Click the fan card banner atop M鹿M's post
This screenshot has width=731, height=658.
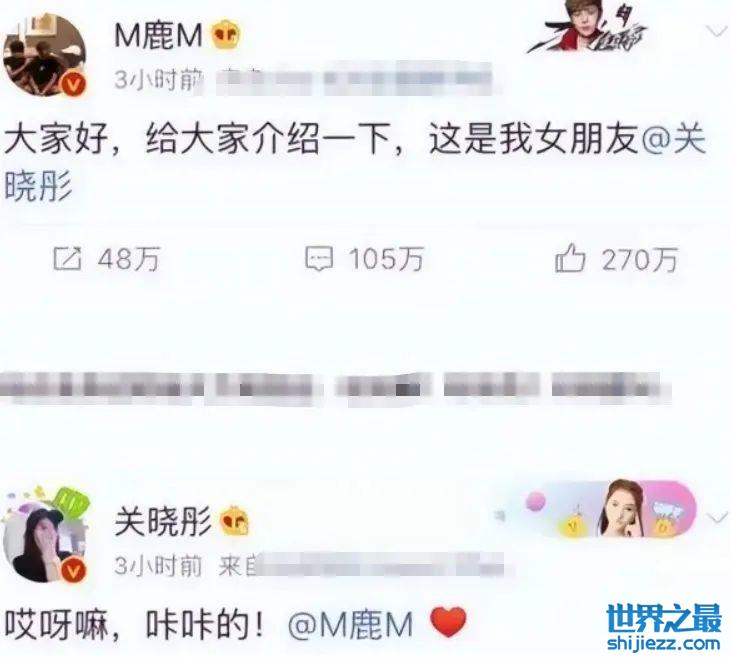pos(588,27)
